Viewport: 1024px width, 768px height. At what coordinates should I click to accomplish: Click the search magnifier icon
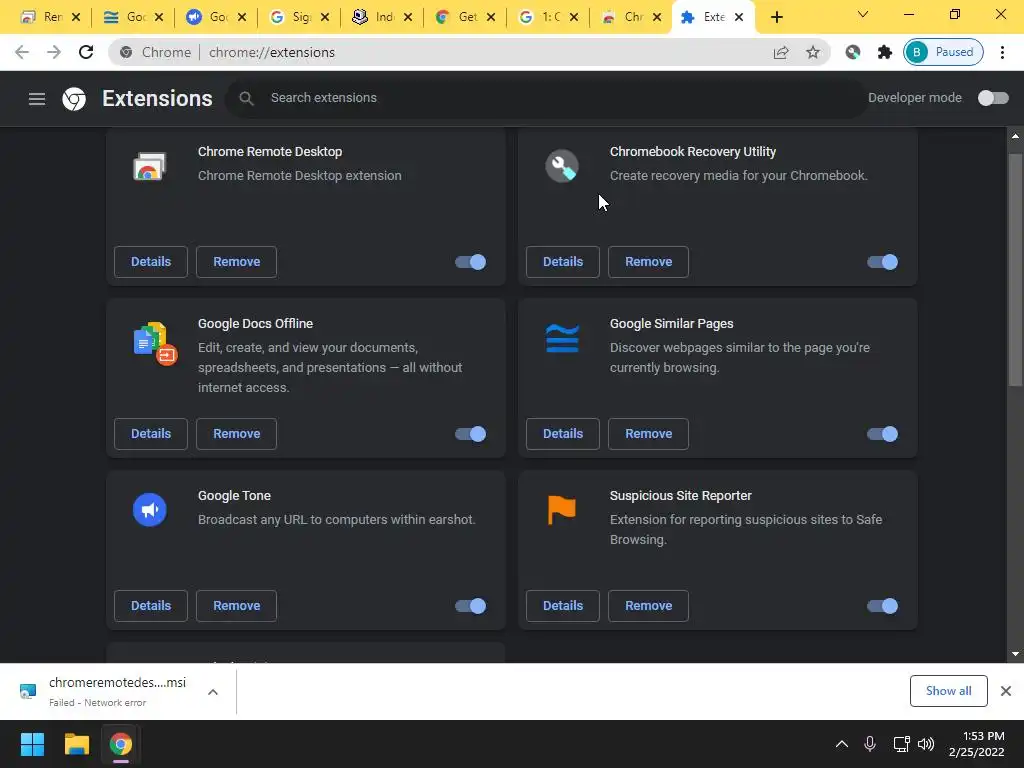point(246,98)
